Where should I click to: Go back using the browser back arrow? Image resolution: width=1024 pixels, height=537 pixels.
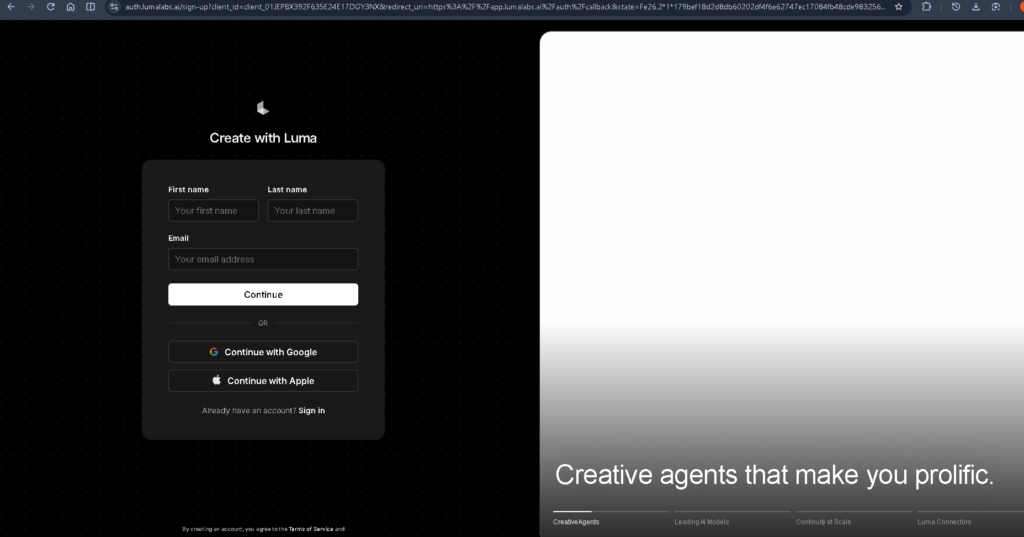click(11, 7)
